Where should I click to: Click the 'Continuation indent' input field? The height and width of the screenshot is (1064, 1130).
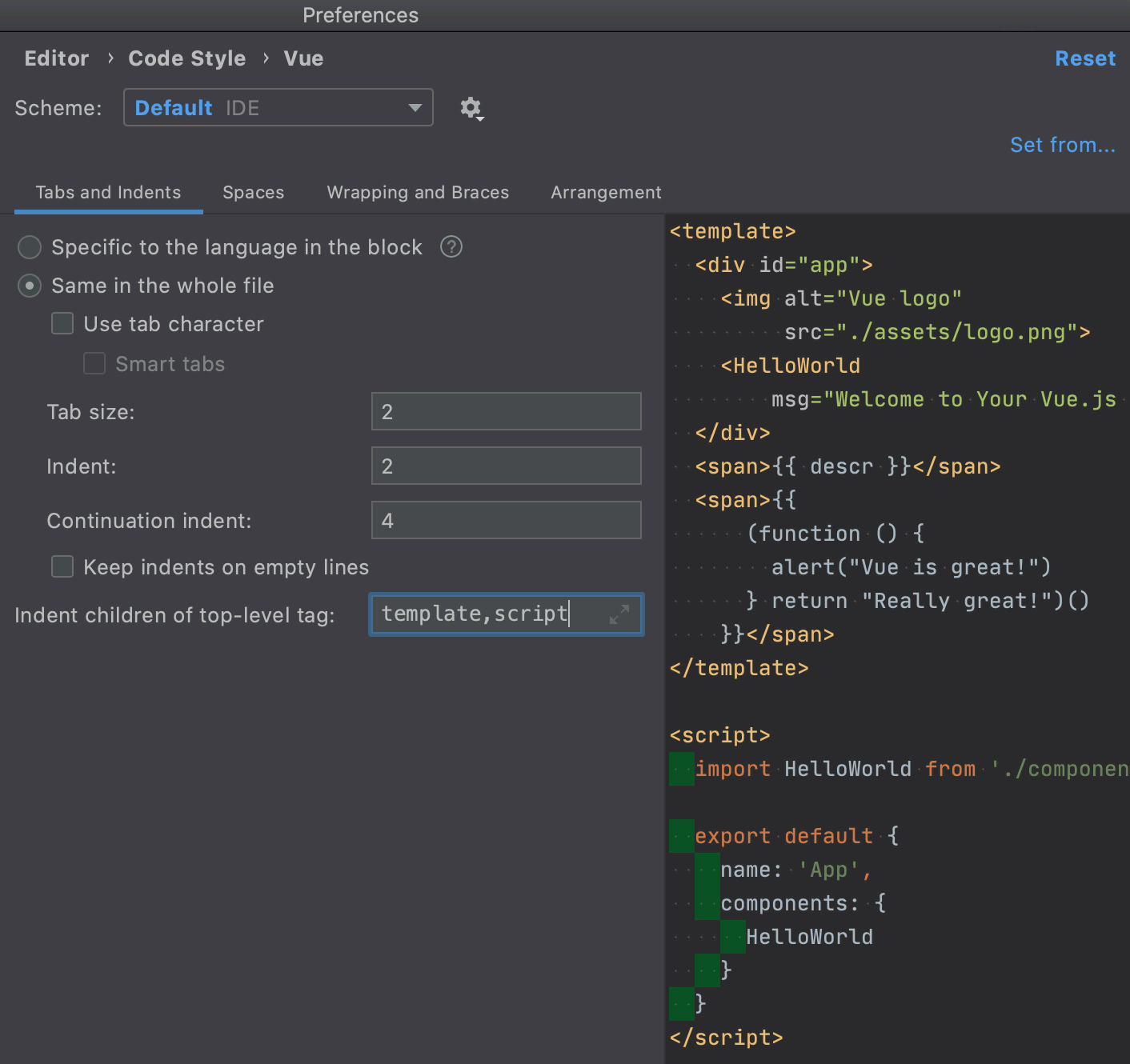[506, 520]
